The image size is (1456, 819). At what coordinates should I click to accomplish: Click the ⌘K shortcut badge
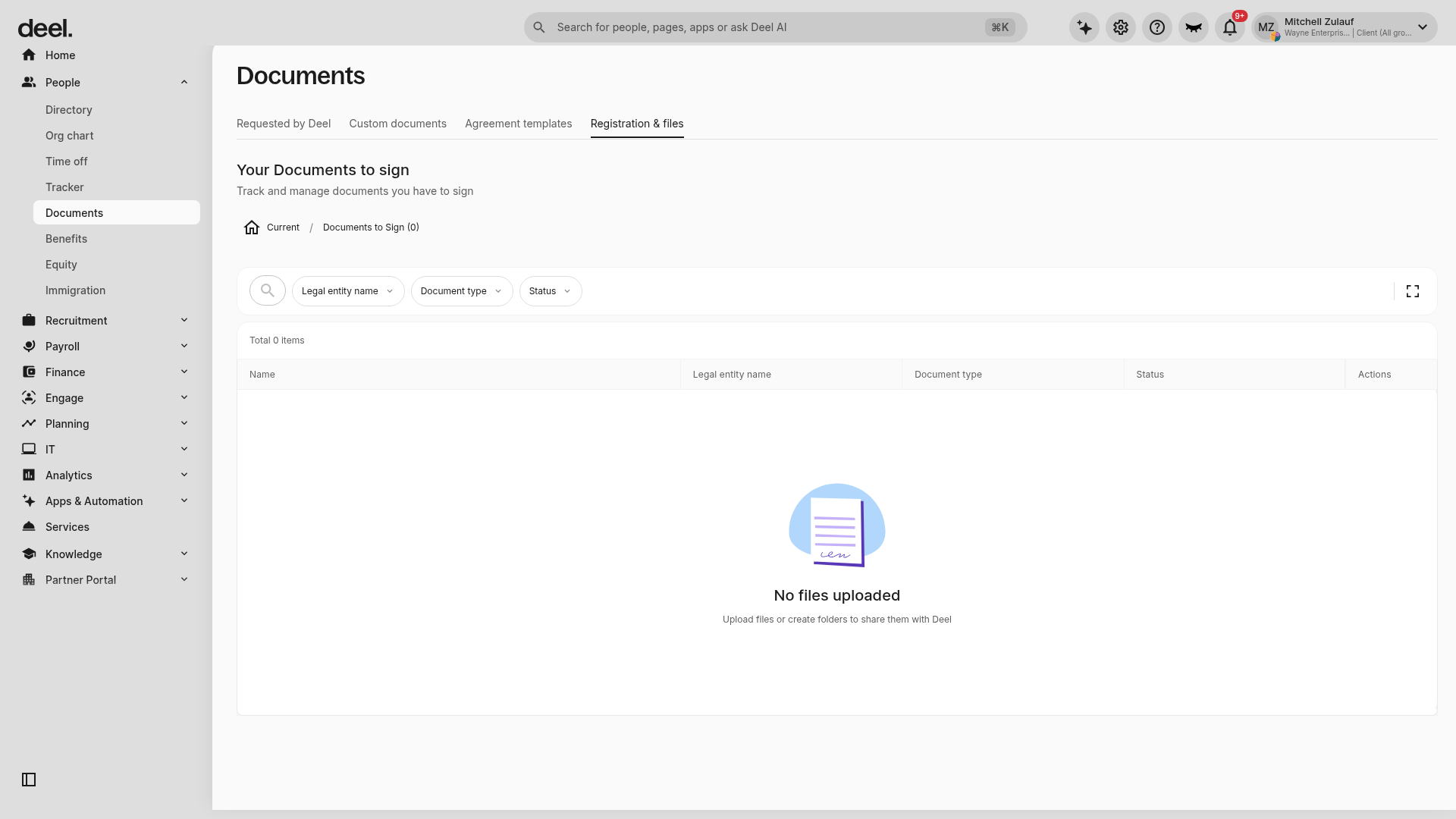pos(1000,27)
